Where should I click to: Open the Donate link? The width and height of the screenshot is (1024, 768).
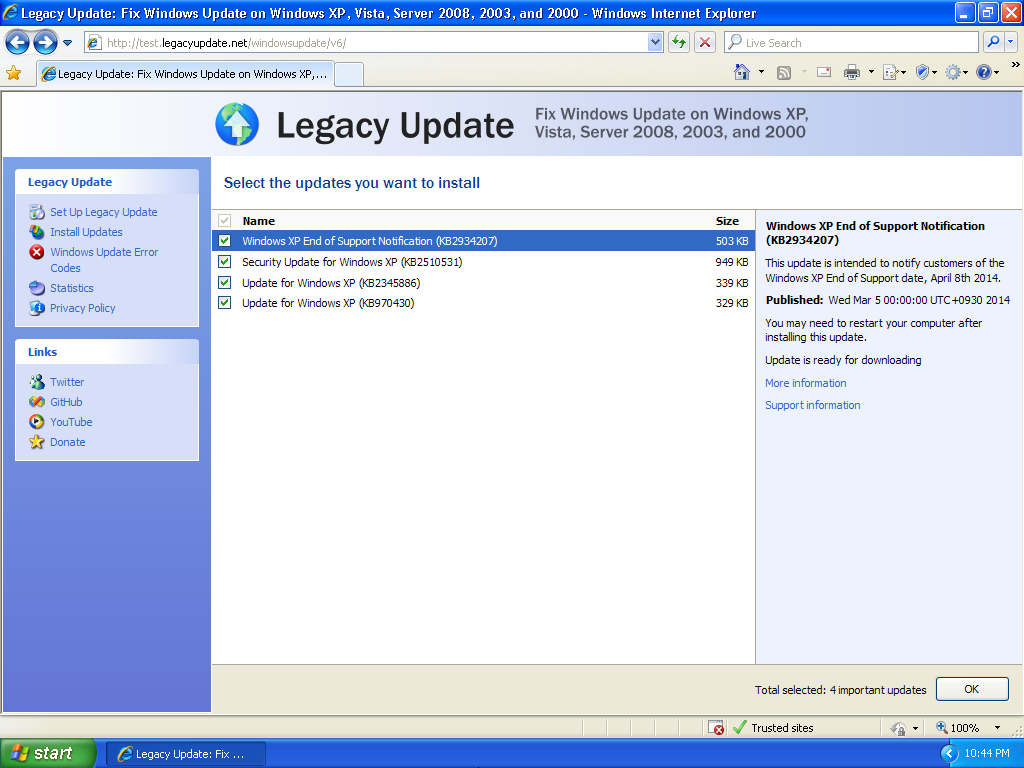click(x=68, y=442)
